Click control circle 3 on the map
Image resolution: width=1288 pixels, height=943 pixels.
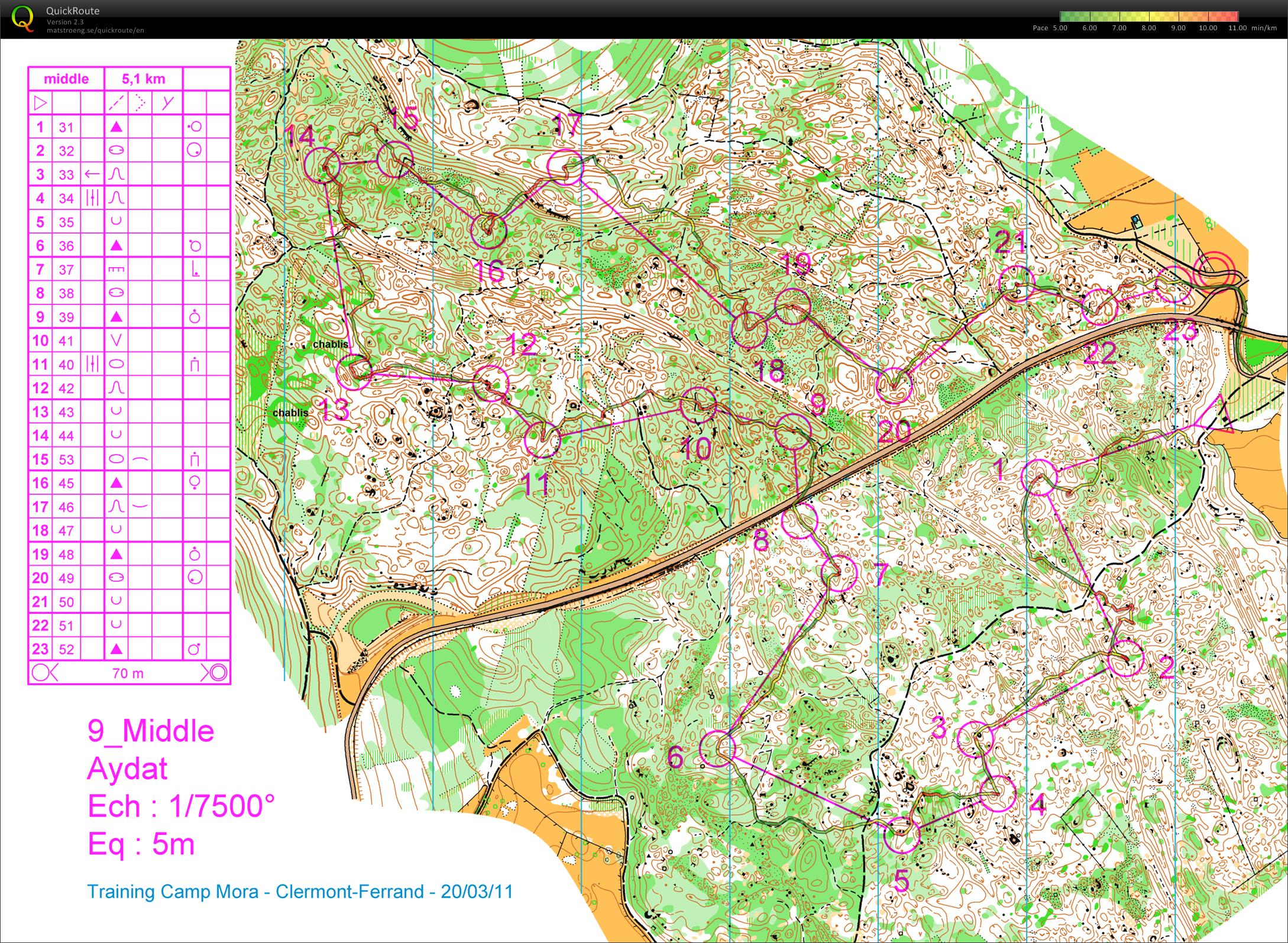(975, 740)
